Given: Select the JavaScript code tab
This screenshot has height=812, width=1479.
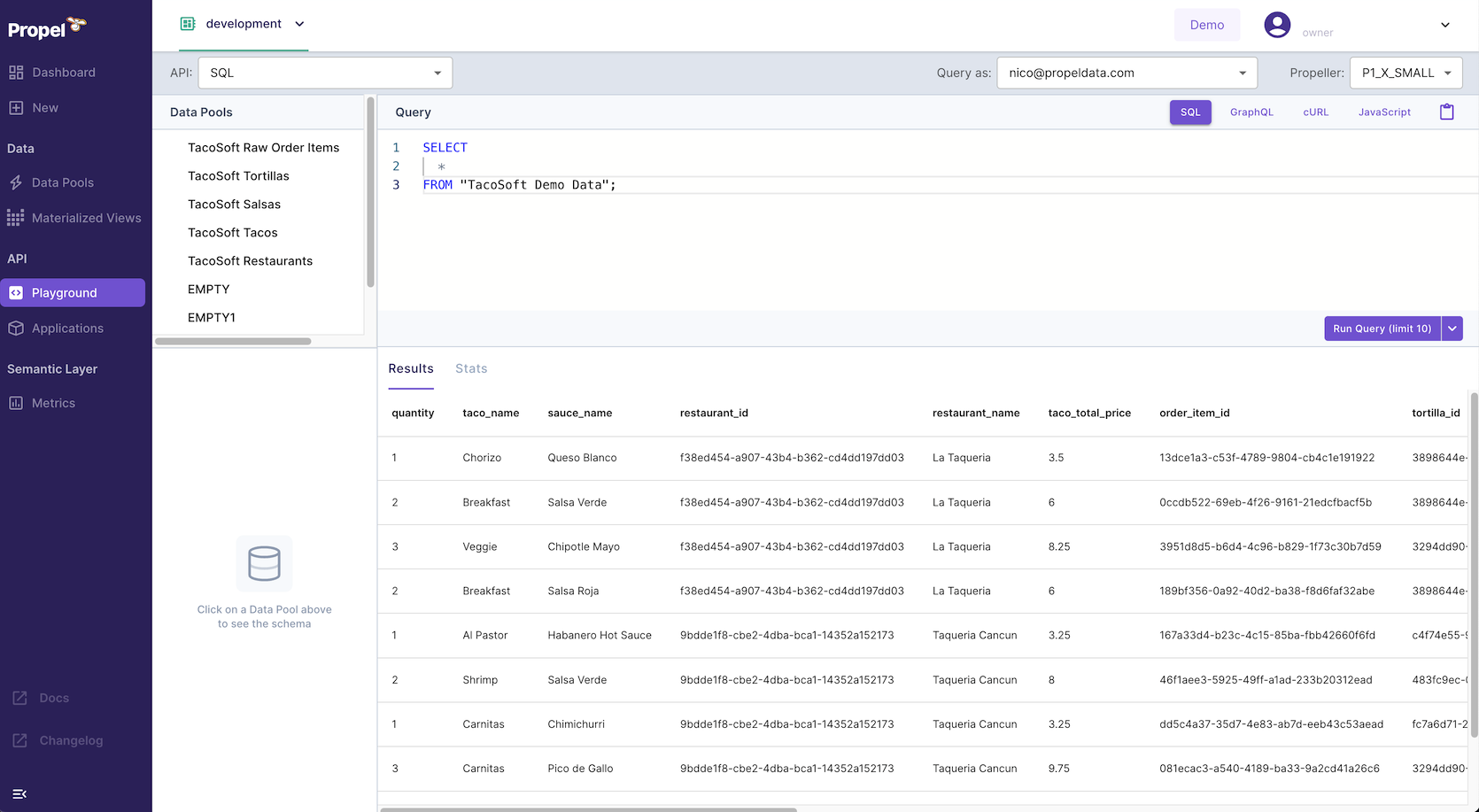Looking at the screenshot, I should coord(1384,112).
